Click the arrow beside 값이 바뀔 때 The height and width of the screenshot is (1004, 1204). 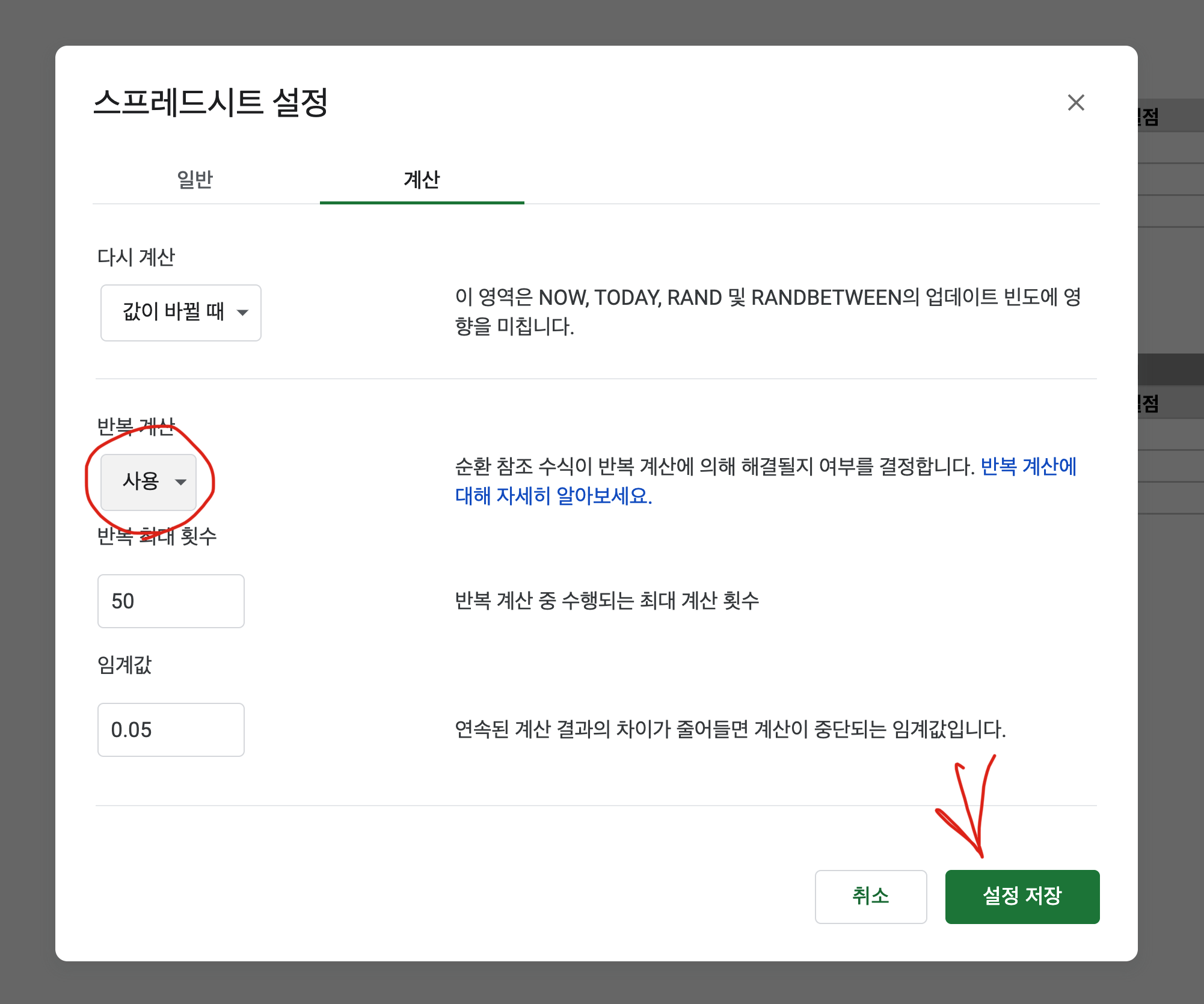[243, 313]
